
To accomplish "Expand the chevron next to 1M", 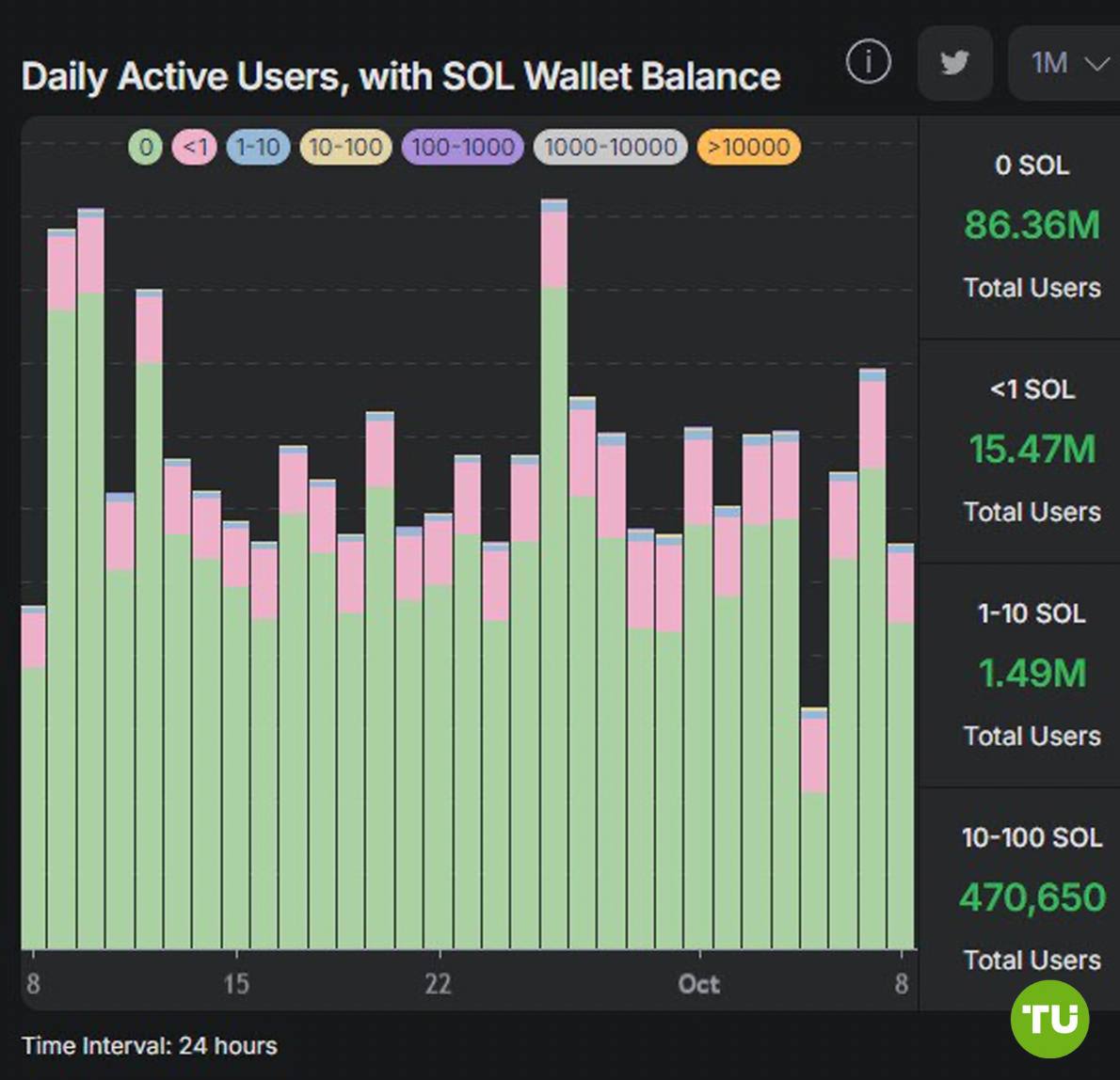I will click(1096, 64).
